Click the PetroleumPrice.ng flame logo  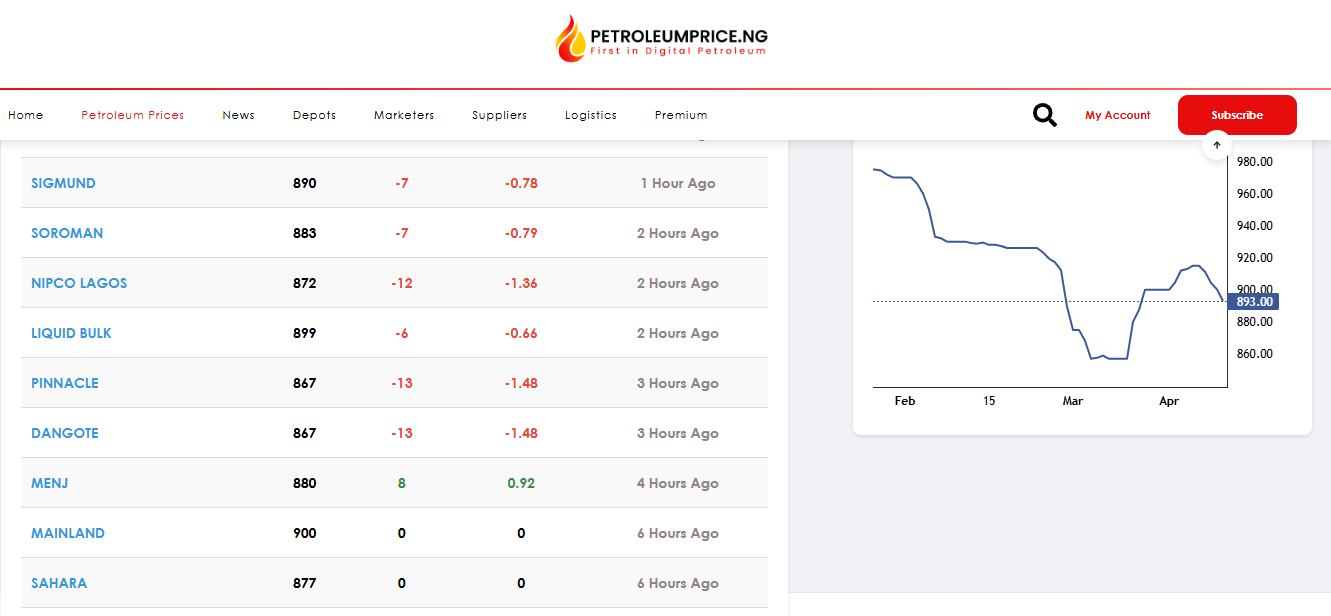tap(572, 39)
